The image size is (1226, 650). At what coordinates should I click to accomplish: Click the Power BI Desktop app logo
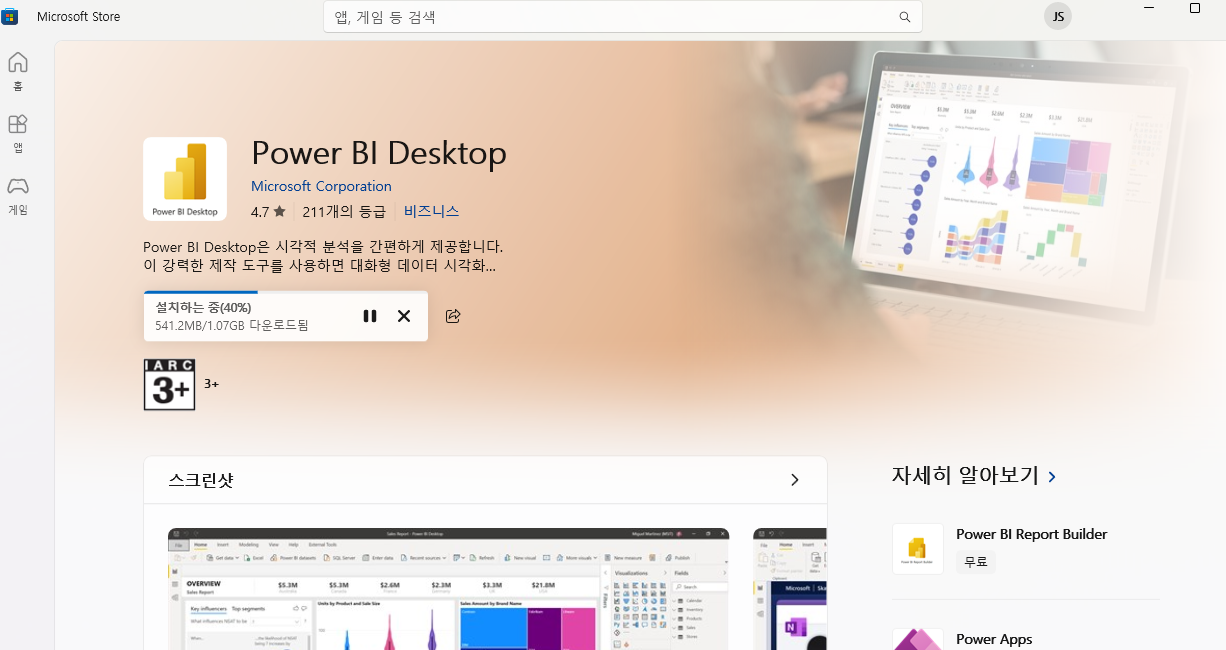pos(185,179)
